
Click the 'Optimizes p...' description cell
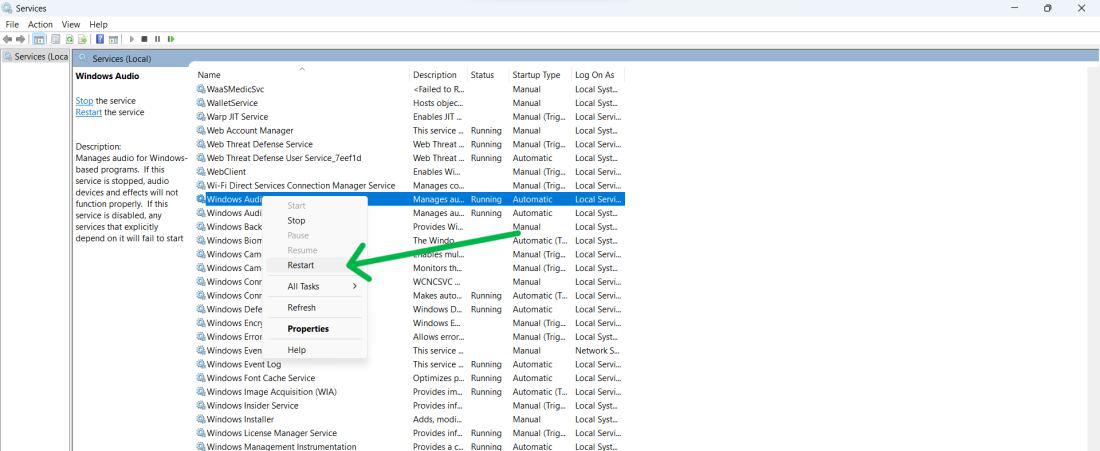click(438, 378)
